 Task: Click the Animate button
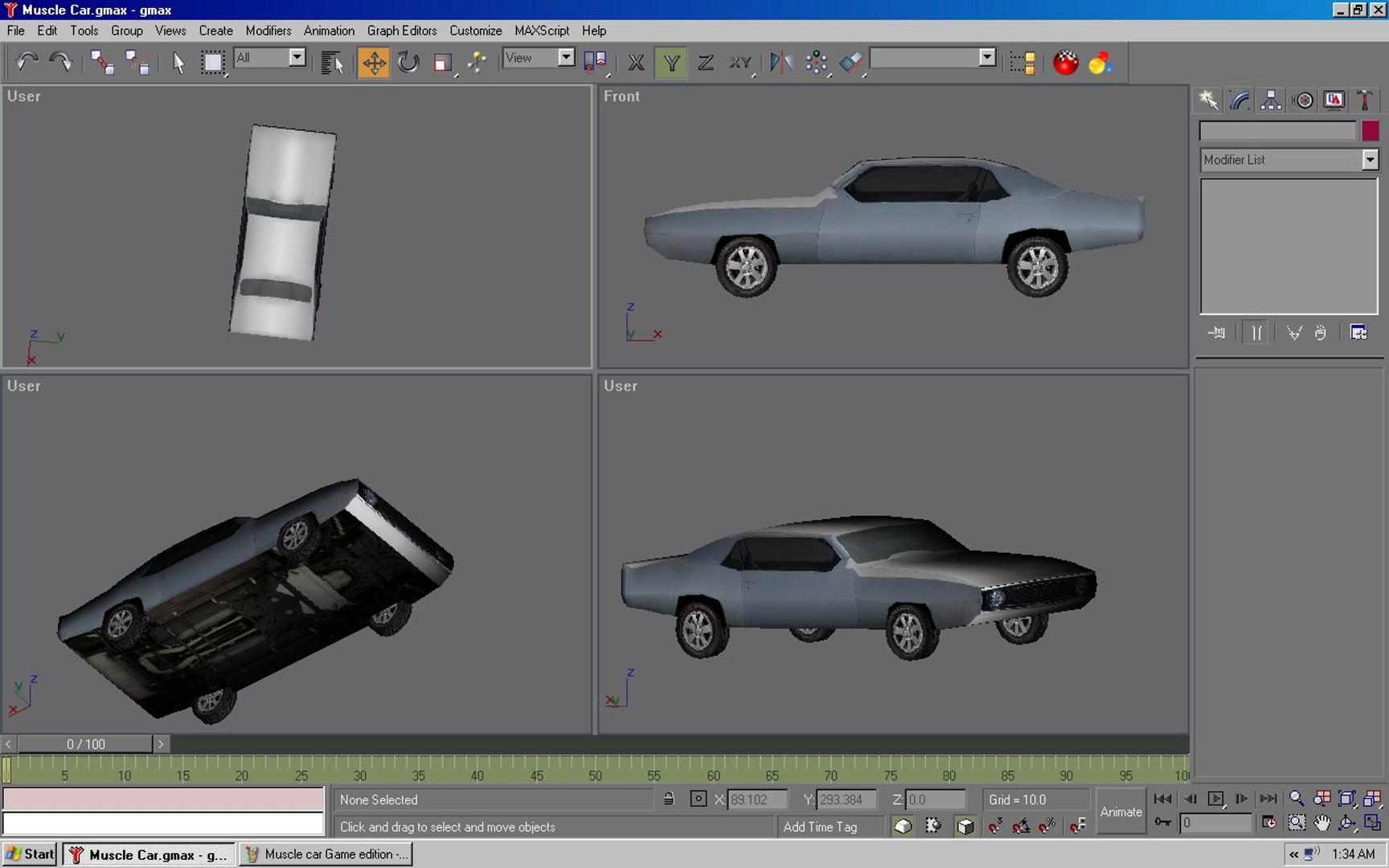[1121, 812]
